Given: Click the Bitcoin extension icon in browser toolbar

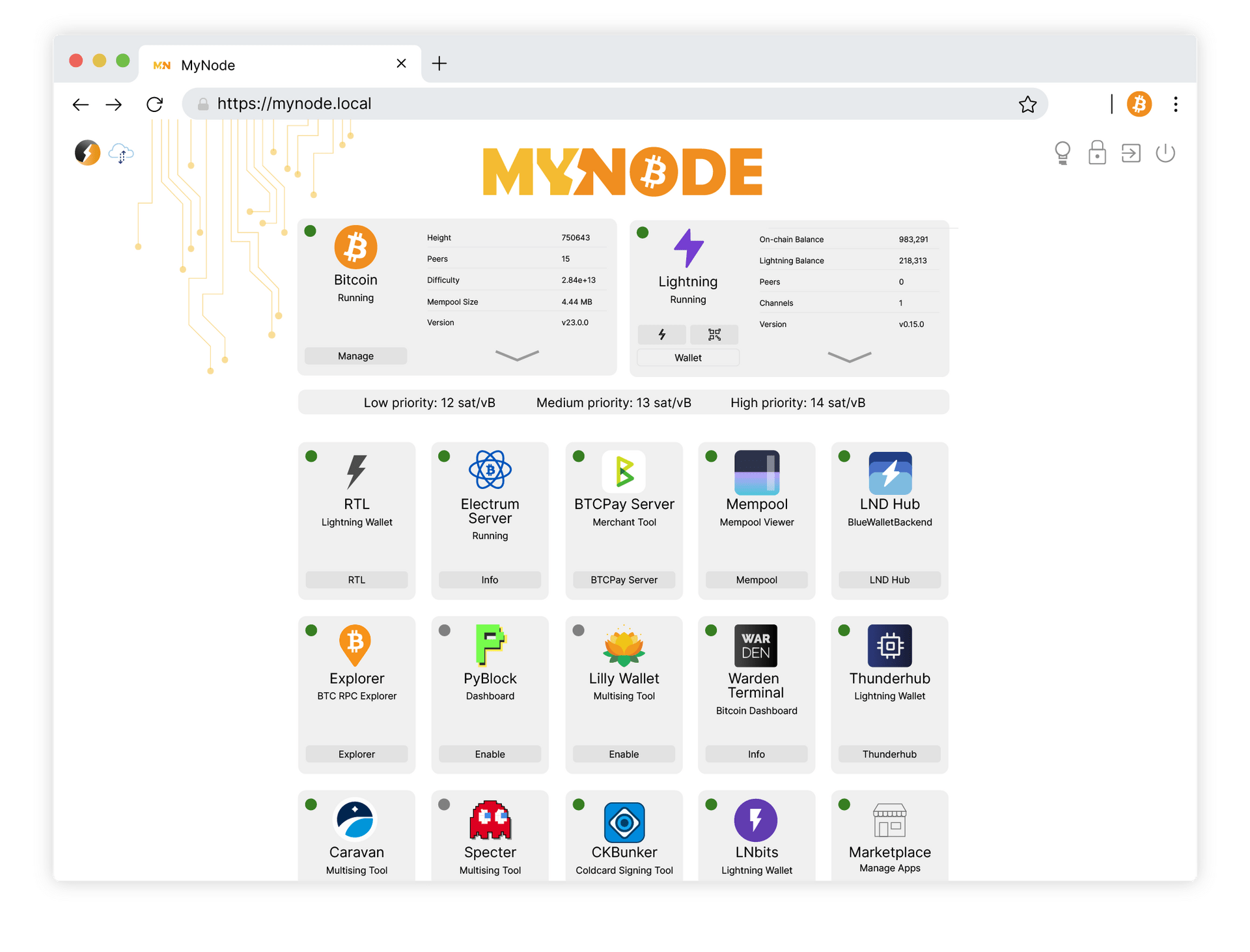Looking at the screenshot, I should coord(1139,104).
